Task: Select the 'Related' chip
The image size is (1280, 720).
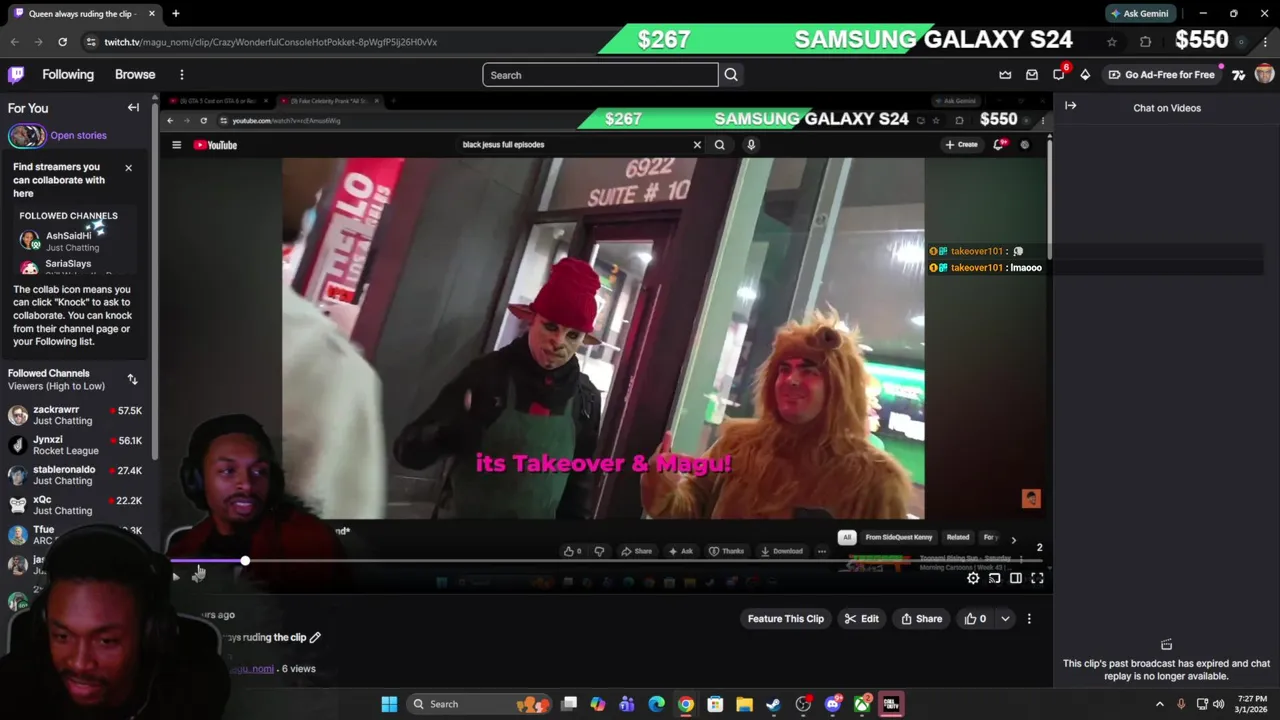Action: (958, 537)
